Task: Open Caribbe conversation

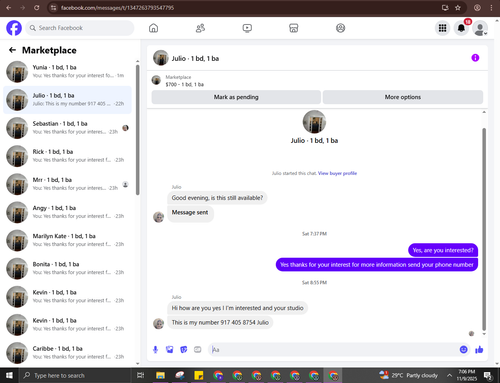Action: pyautogui.click(x=67, y=353)
